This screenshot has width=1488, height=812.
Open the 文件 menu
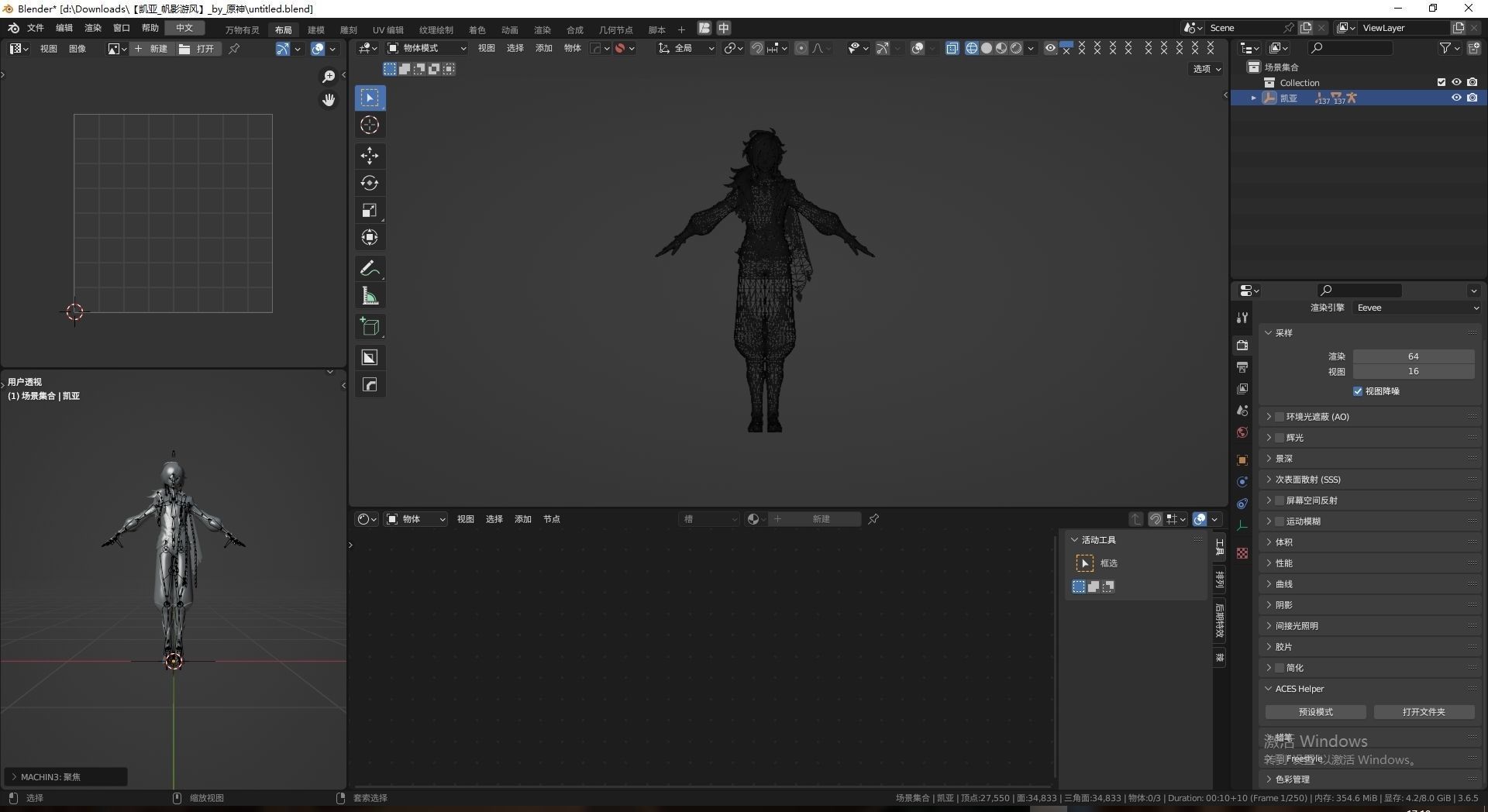pyautogui.click(x=36, y=28)
